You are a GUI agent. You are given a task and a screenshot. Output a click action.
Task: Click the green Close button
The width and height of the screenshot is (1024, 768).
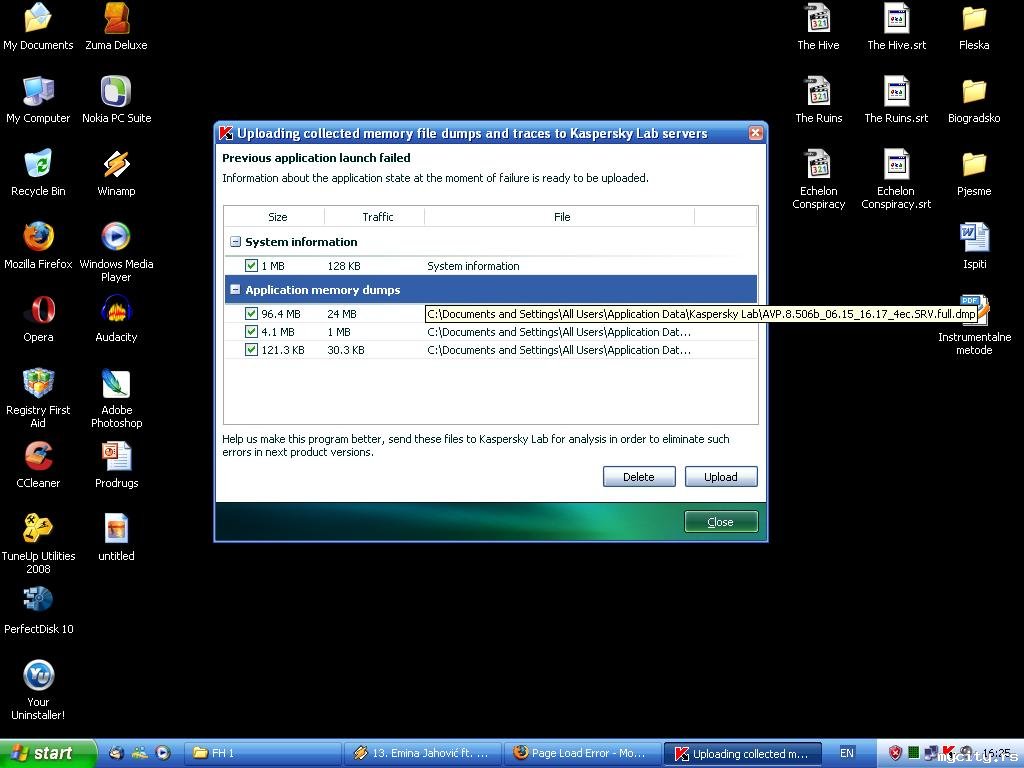coord(721,522)
